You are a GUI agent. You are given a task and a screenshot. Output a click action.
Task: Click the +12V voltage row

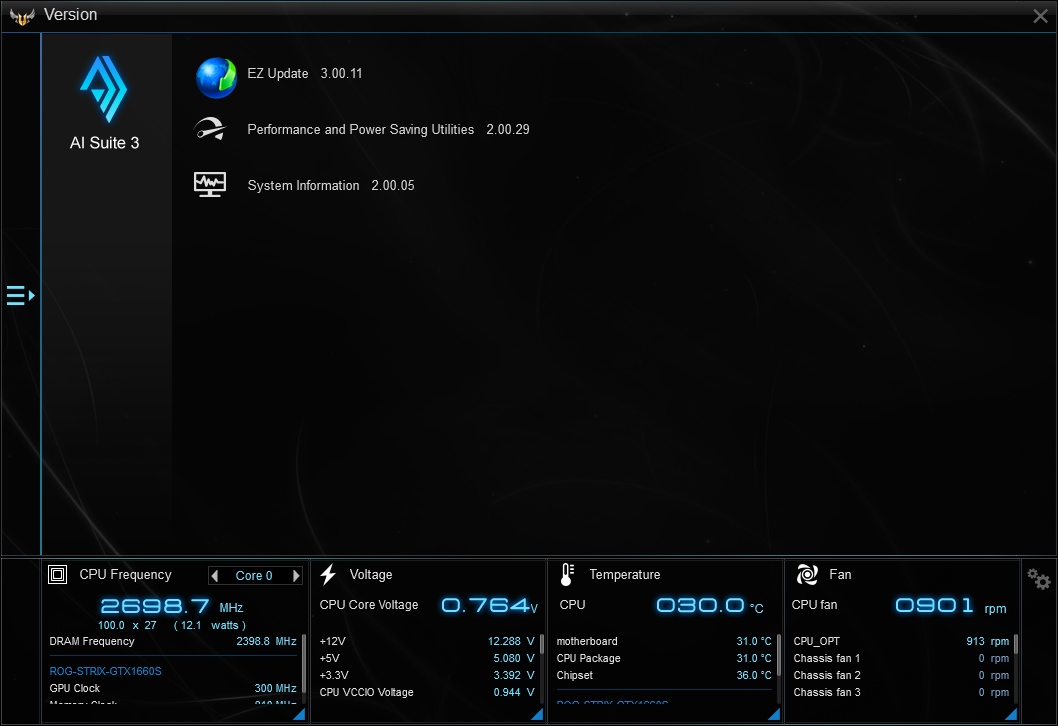pyautogui.click(x=427, y=642)
